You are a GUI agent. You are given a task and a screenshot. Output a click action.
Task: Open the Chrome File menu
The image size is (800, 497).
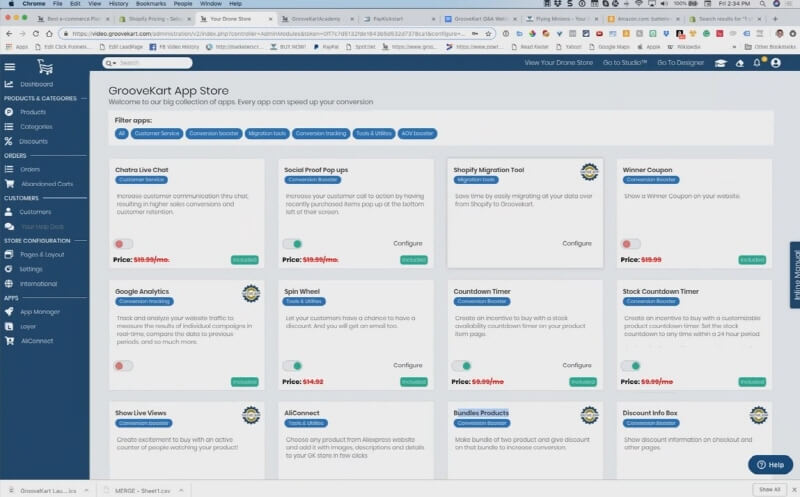pyautogui.click(x=58, y=4)
